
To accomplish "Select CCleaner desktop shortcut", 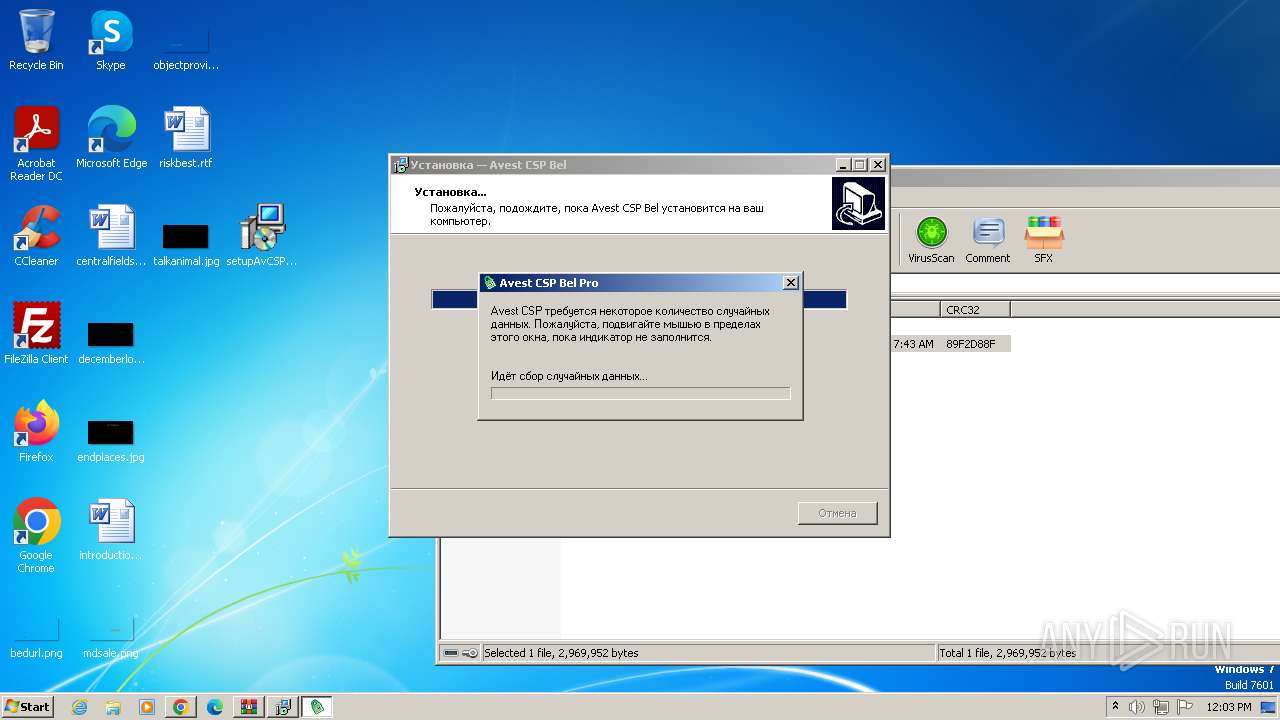I will pyautogui.click(x=36, y=236).
